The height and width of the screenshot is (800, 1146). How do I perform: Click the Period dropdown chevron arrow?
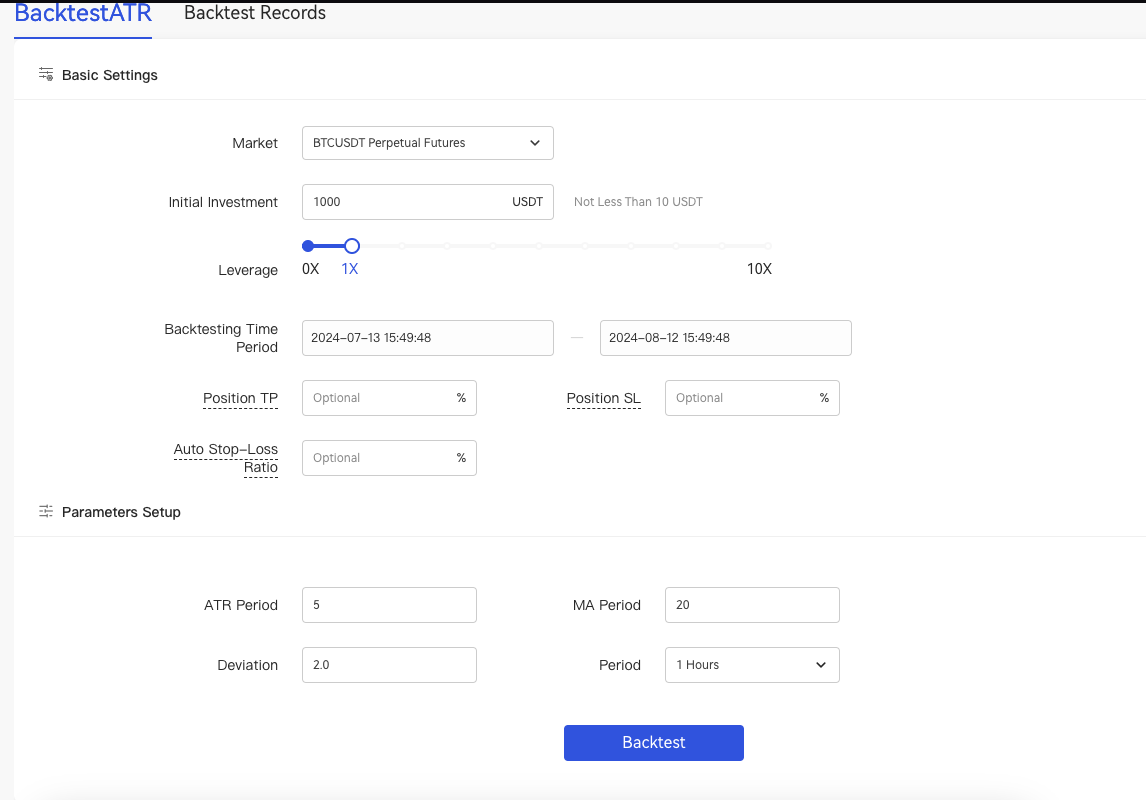(x=821, y=665)
